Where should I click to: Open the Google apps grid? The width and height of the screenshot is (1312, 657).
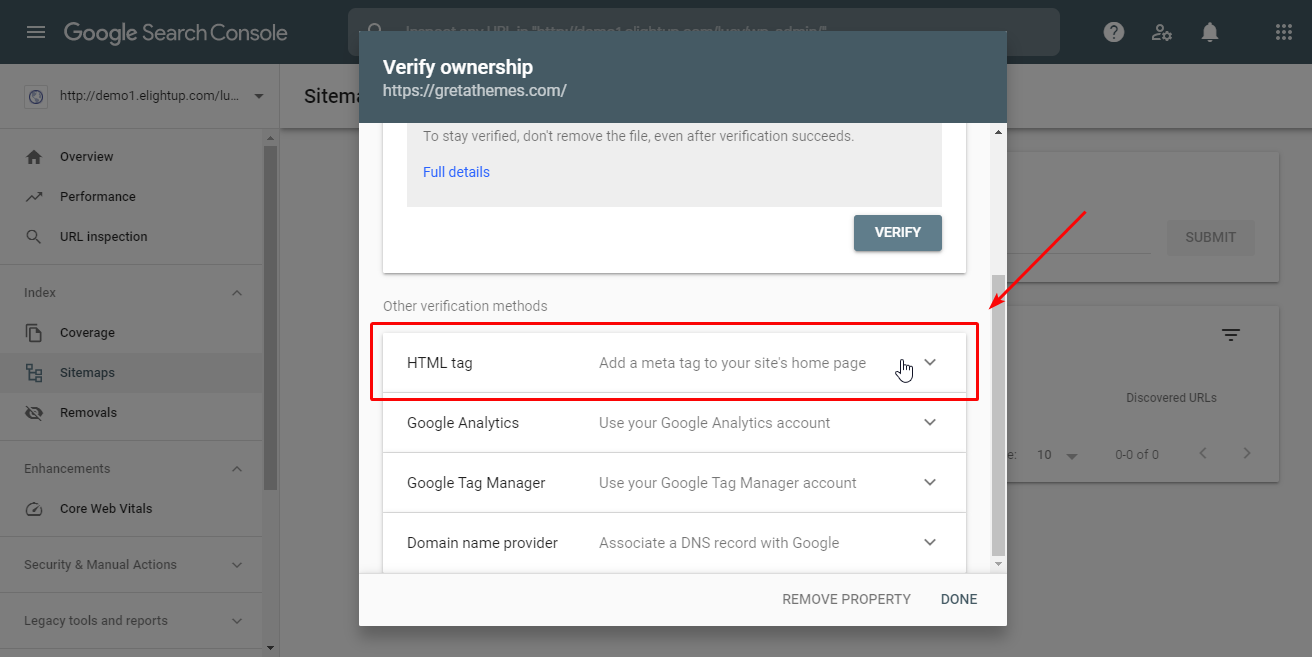[x=1284, y=32]
